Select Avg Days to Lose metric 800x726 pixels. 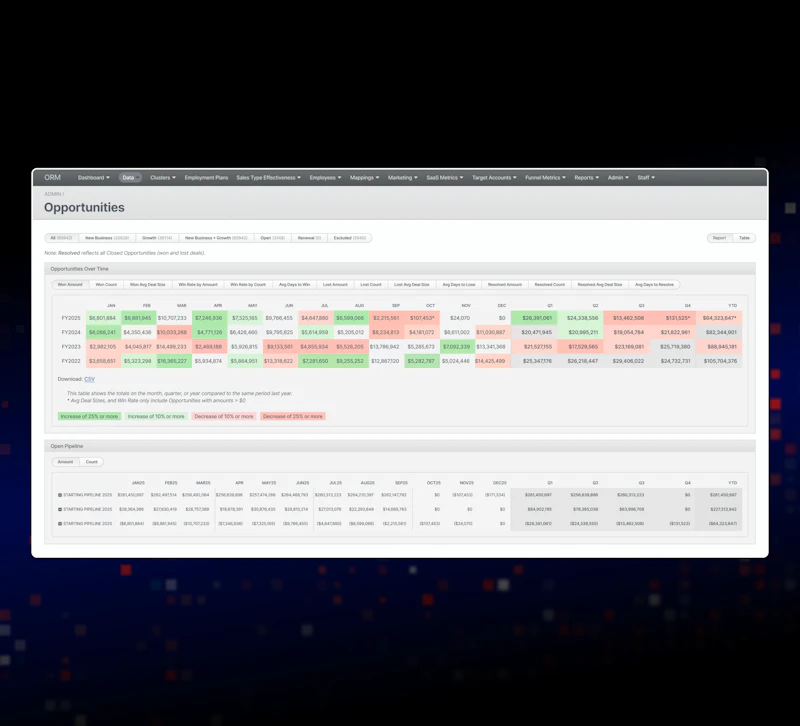click(459, 285)
